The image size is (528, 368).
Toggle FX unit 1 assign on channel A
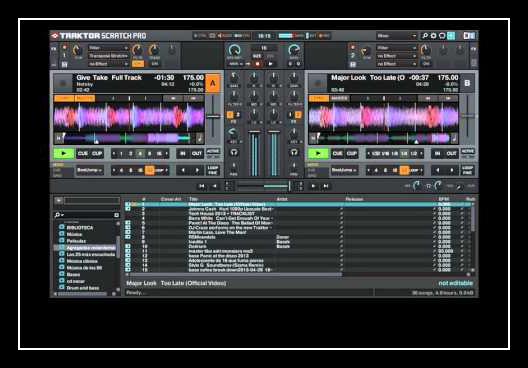pyautogui.click(x=230, y=115)
